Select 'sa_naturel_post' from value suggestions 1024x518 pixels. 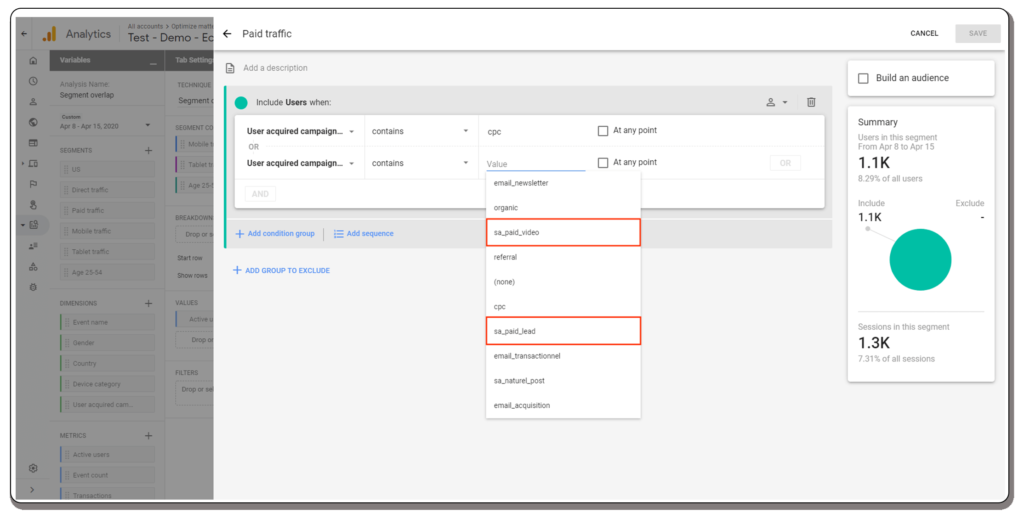[x=563, y=381]
